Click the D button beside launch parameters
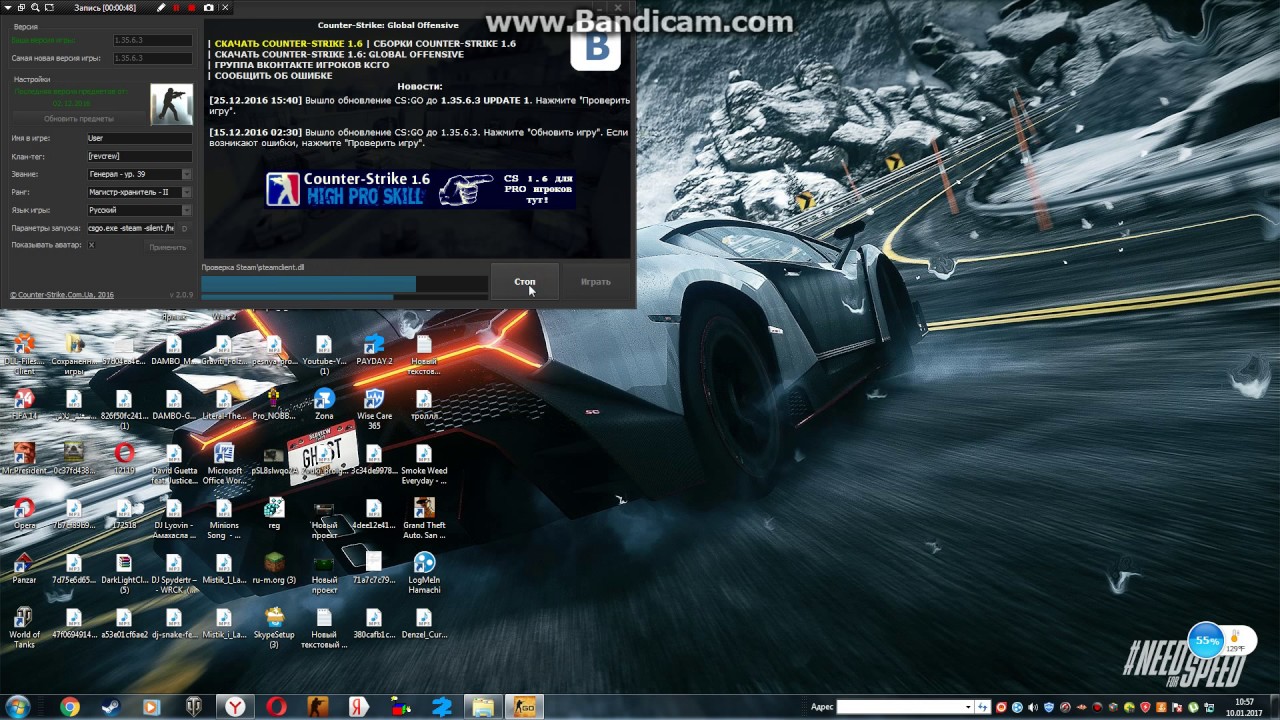Screen dimensions: 1280x720 tap(185, 229)
